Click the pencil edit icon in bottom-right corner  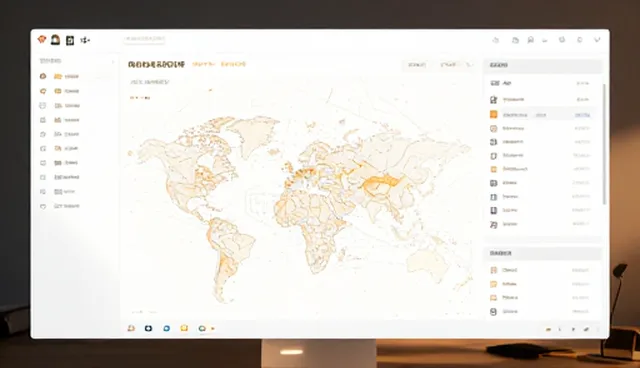[587, 329]
